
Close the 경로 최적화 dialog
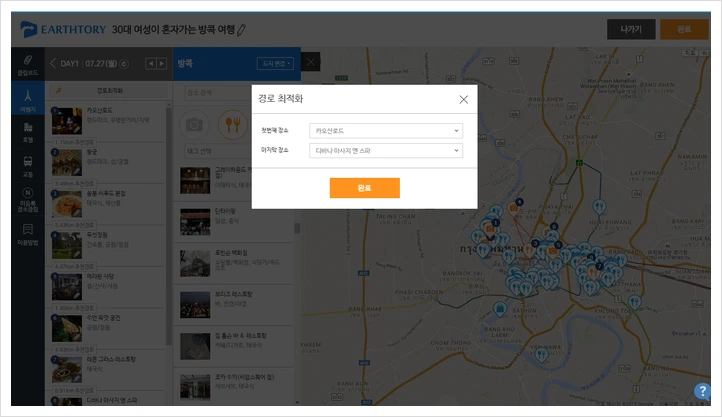463,99
